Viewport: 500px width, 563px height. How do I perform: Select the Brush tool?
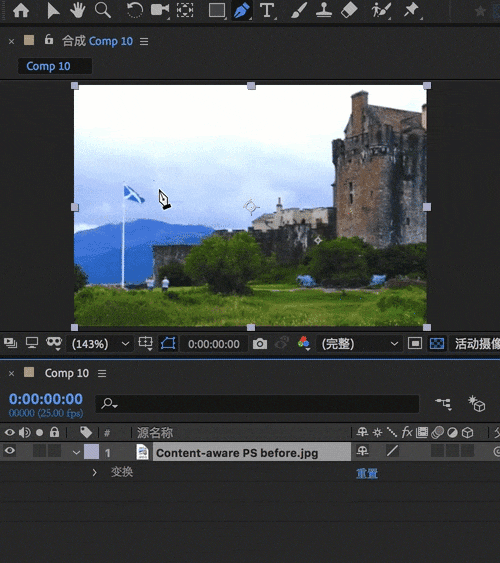pyautogui.click(x=299, y=10)
